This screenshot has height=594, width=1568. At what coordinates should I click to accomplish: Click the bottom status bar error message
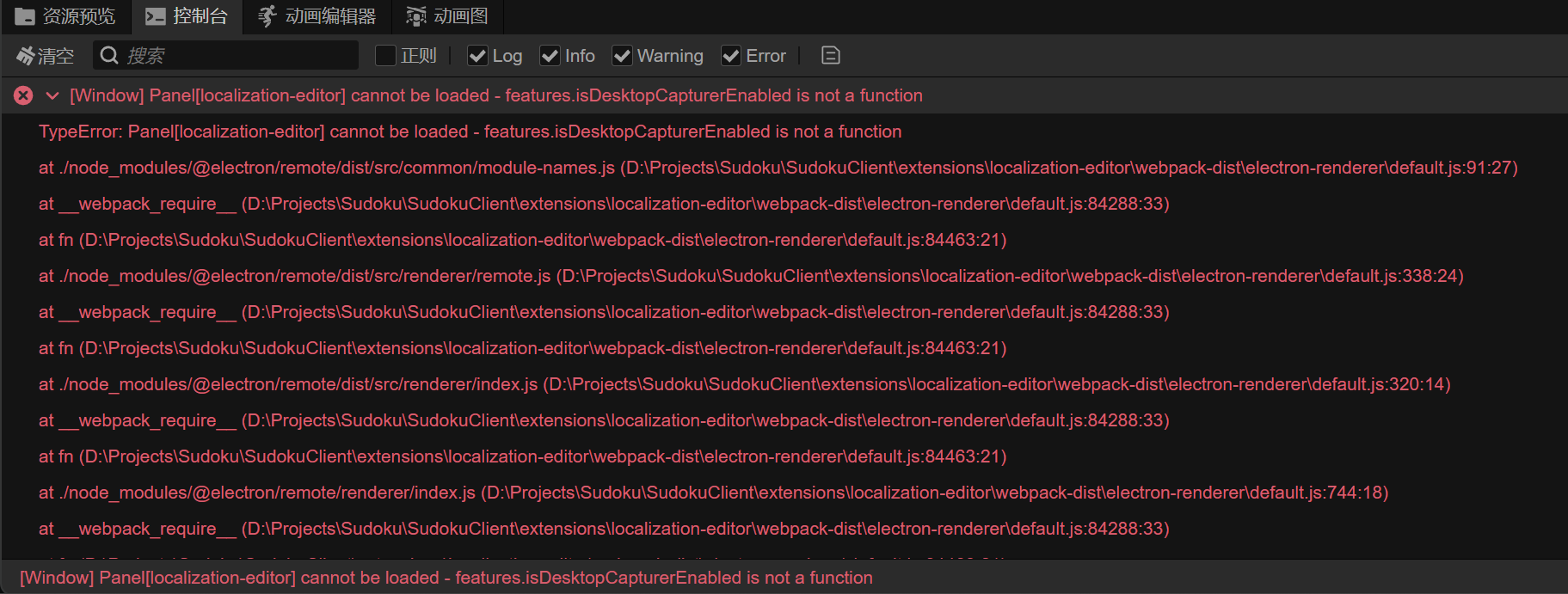tap(446, 578)
